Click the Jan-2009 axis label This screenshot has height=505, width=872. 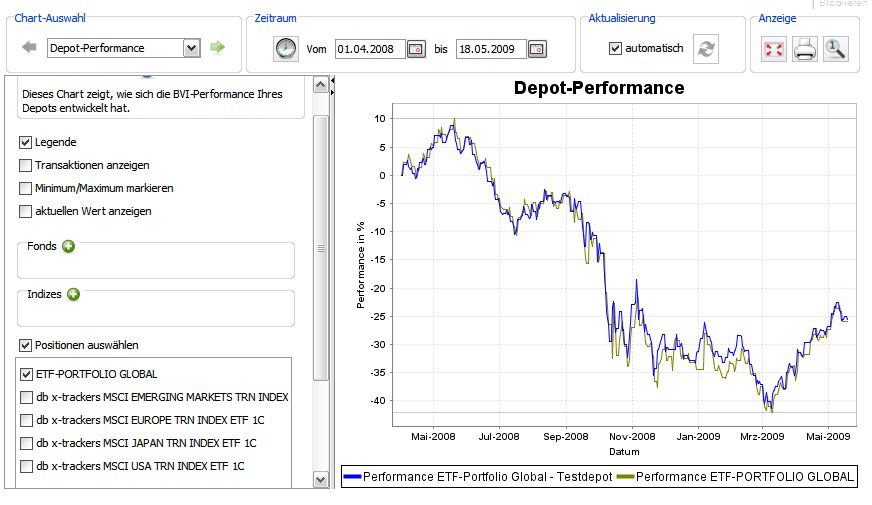click(698, 437)
